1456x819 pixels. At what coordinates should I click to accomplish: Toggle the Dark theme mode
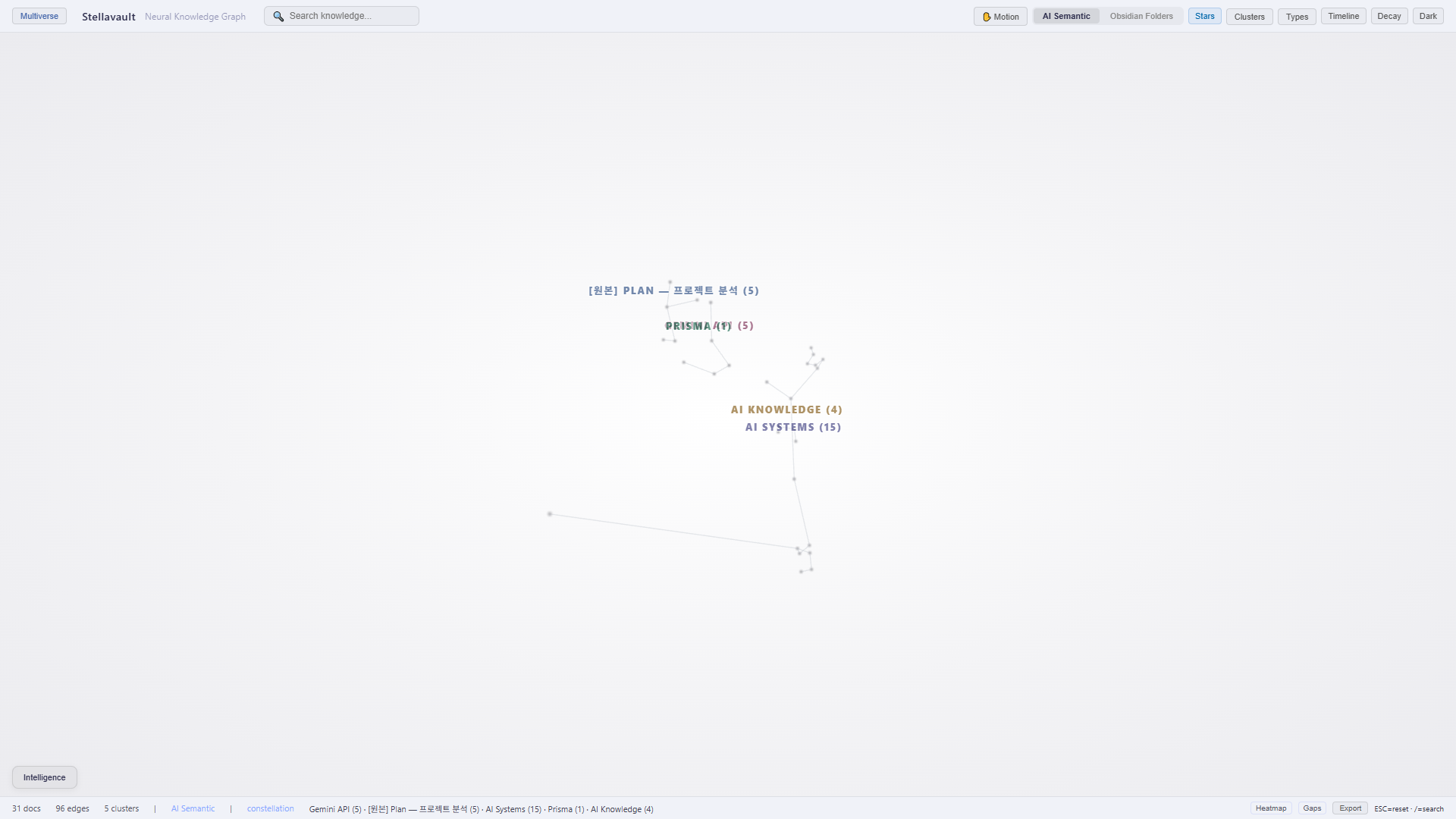[x=1428, y=16]
